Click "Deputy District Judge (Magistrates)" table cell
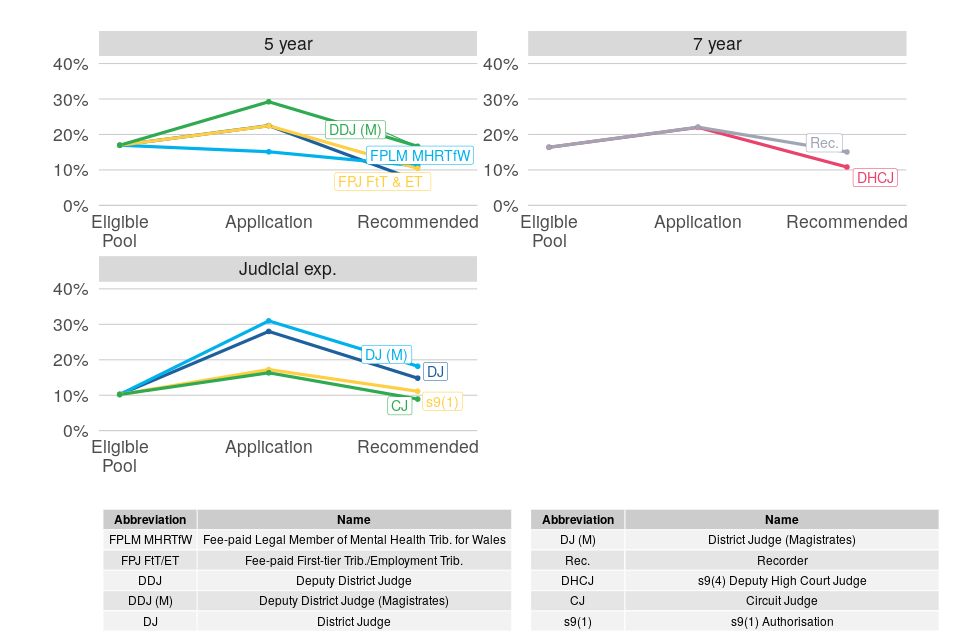Viewport: 960px width, 640px height. pyautogui.click(x=354, y=601)
